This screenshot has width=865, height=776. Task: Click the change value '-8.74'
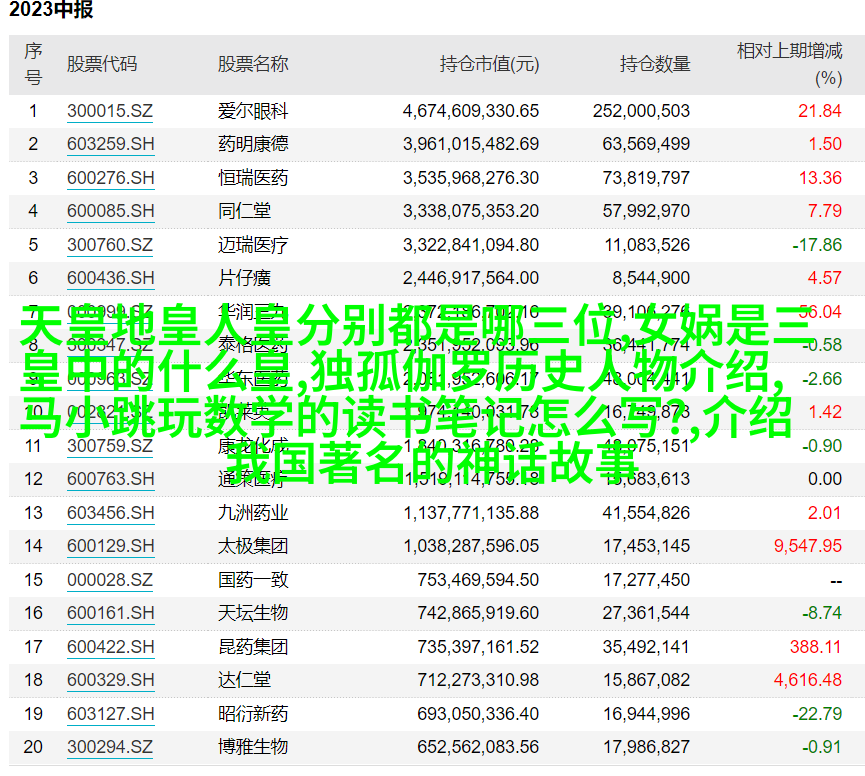822,613
